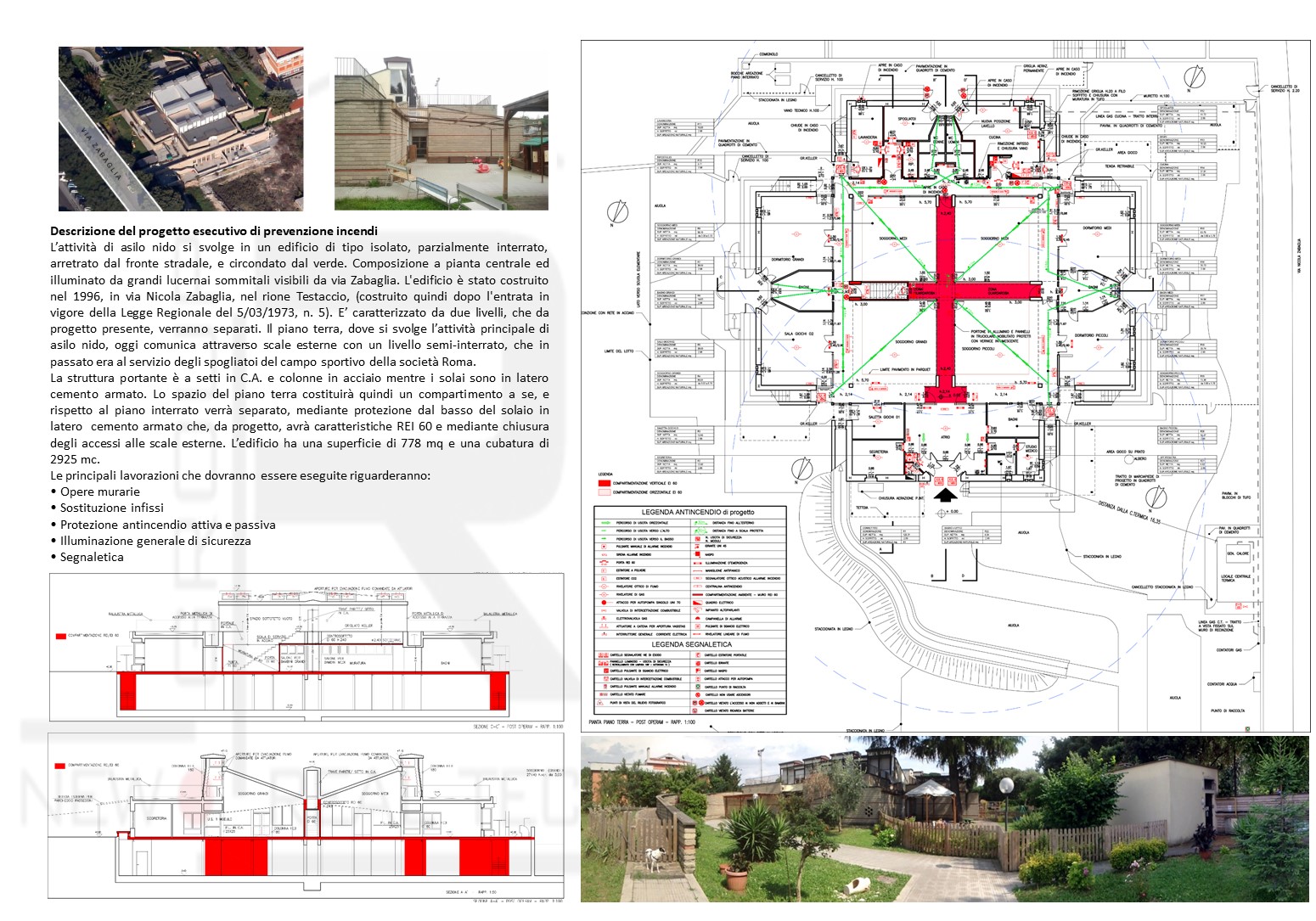Click the 'Naspo' legend symbol
Screen dimensions: 1316x921
point(697,554)
